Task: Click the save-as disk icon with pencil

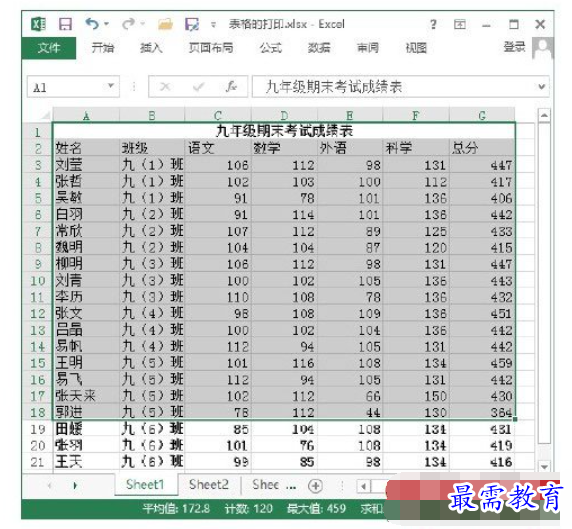Action: point(192,24)
